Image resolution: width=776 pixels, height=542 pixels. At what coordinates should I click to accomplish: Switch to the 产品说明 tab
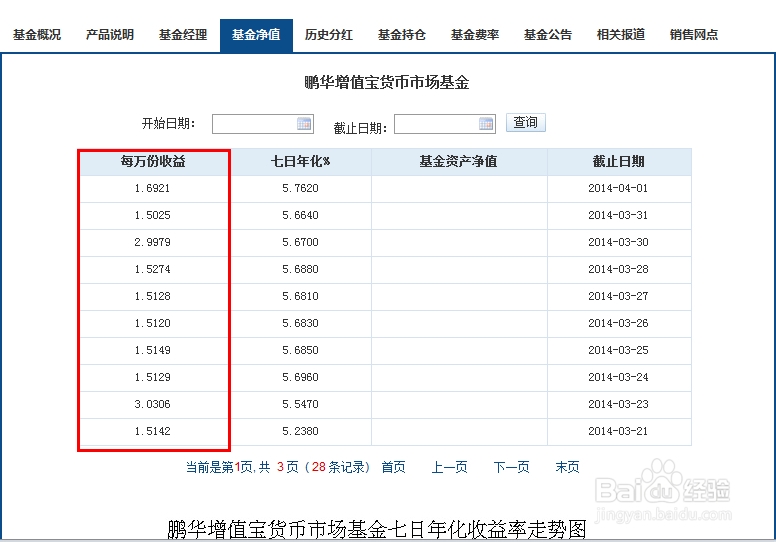tap(110, 35)
